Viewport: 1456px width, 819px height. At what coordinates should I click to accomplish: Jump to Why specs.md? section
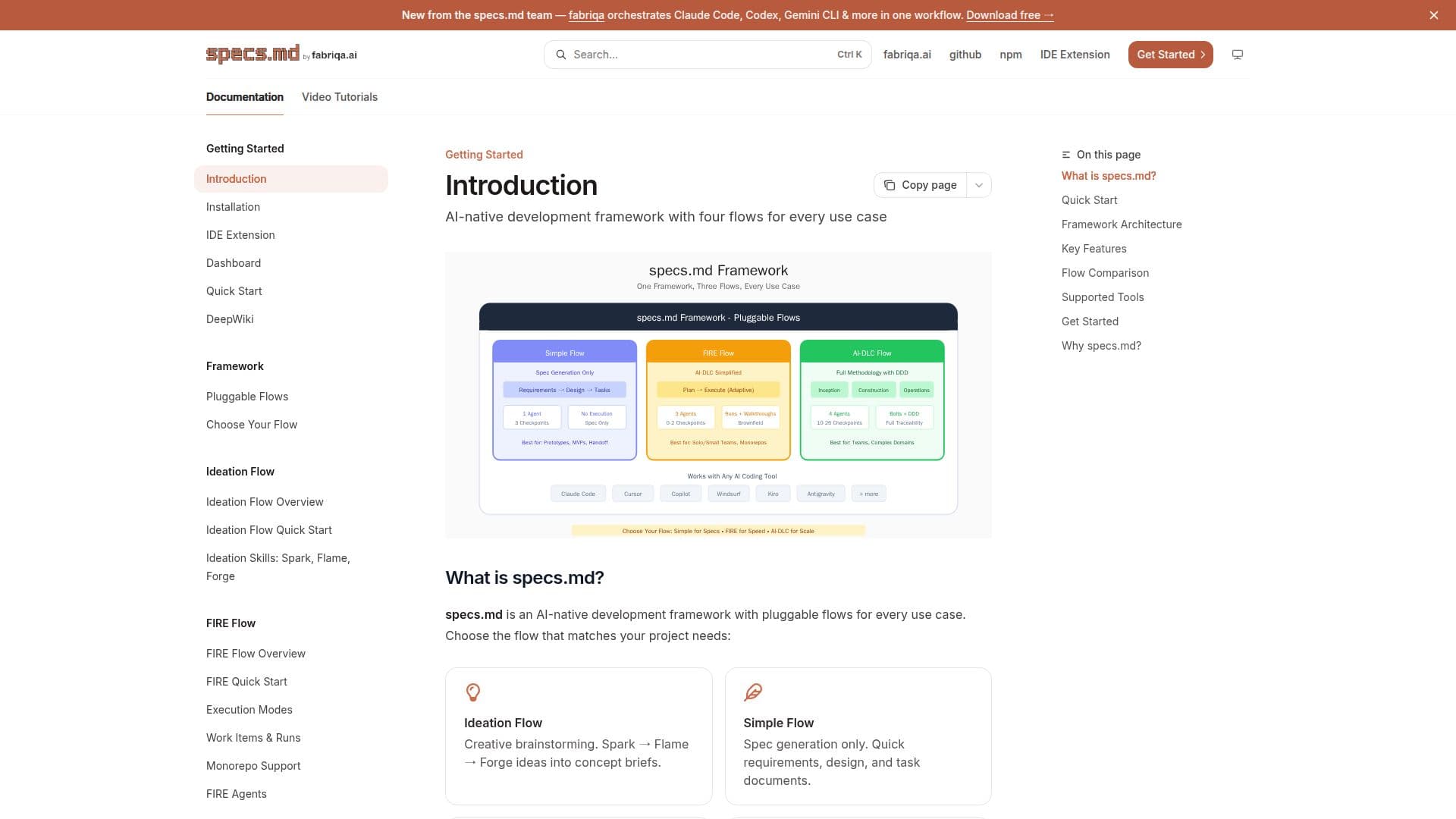1101,346
